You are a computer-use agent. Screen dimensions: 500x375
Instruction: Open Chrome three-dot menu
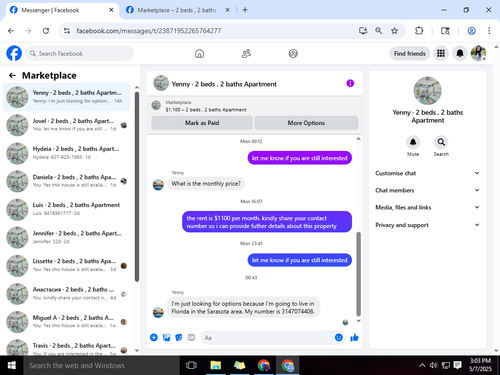pyautogui.click(x=489, y=31)
